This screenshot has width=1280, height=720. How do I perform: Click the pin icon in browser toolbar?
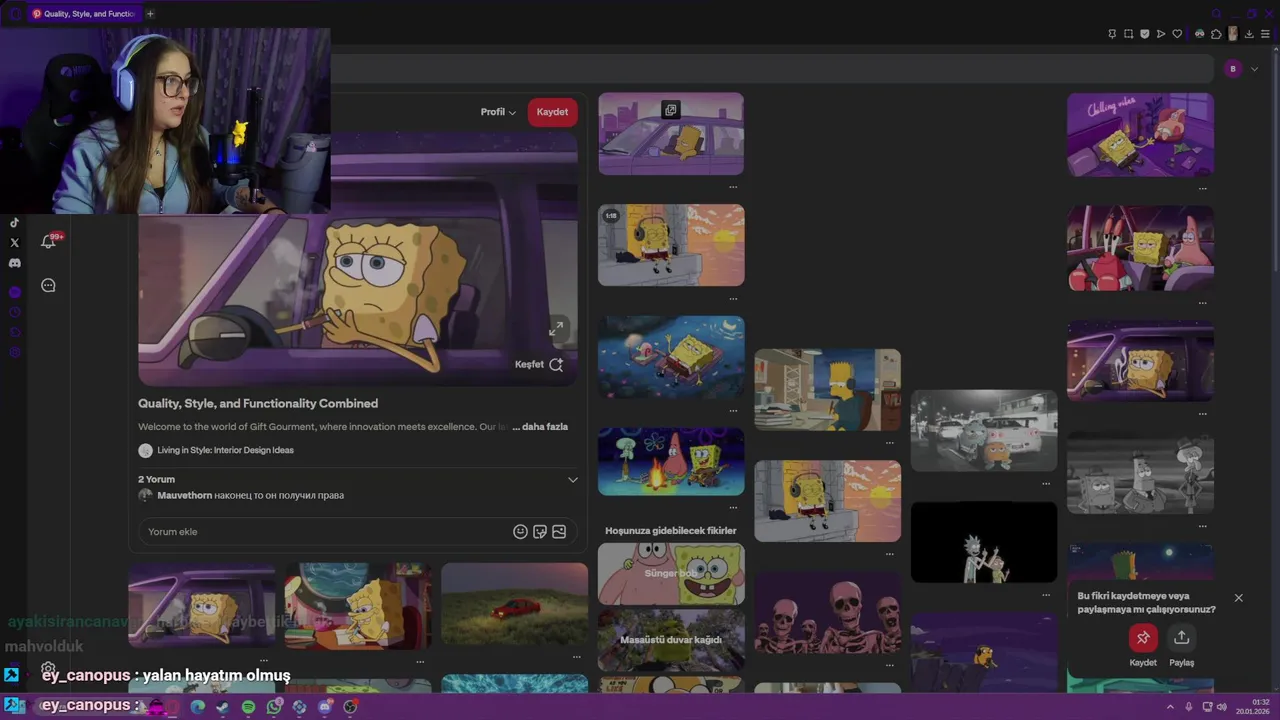tap(1112, 34)
